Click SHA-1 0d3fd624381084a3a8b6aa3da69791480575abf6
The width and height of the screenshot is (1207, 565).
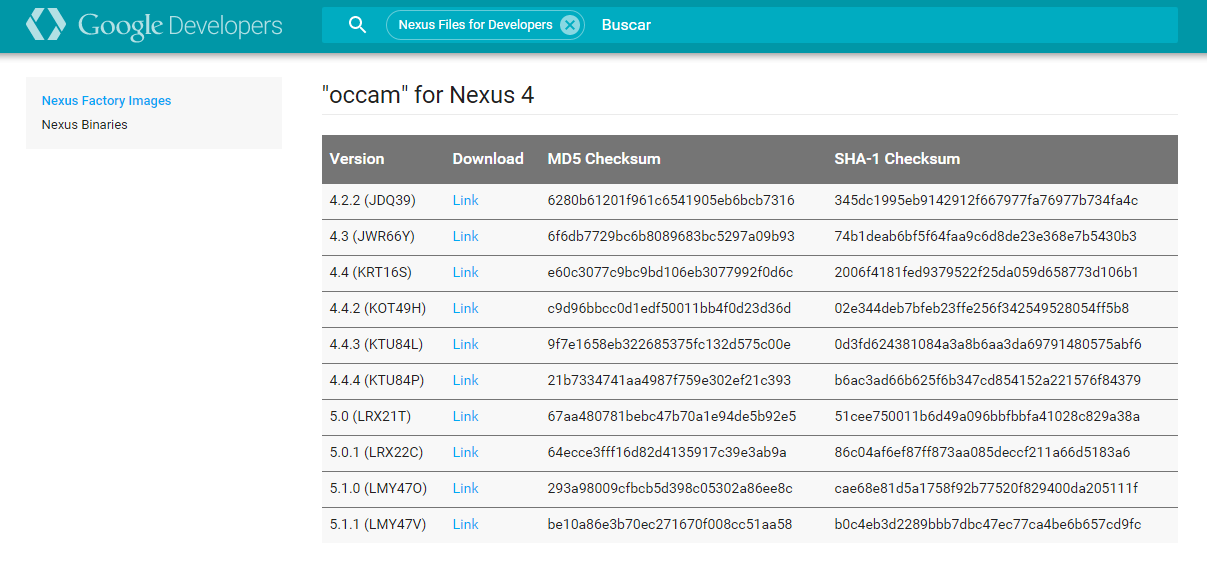(987, 344)
